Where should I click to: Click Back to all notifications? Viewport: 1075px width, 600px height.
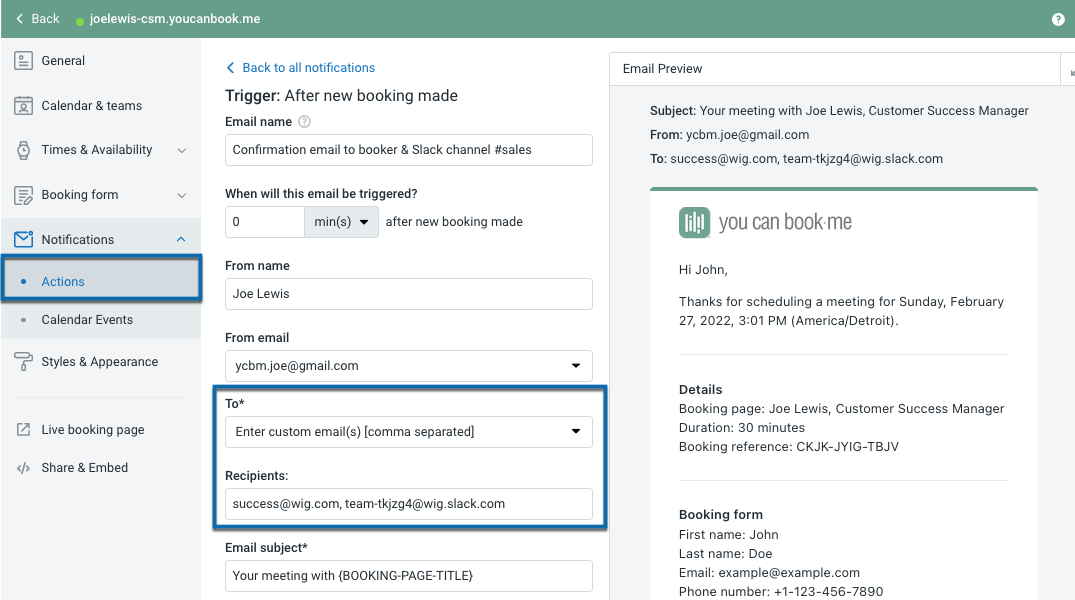pyautogui.click(x=300, y=67)
